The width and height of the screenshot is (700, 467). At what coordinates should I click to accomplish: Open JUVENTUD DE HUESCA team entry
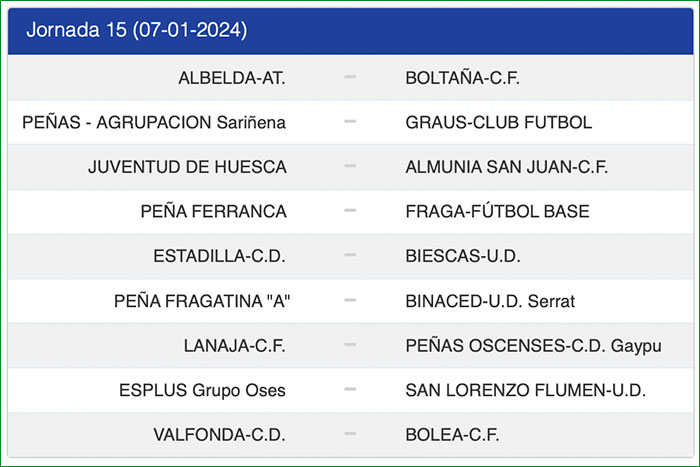tap(187, 167)
